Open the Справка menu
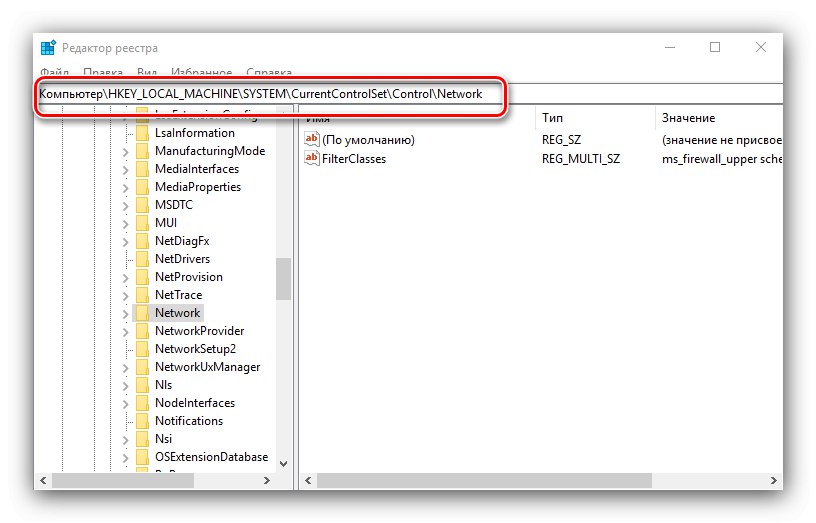 tap(269, 72)
